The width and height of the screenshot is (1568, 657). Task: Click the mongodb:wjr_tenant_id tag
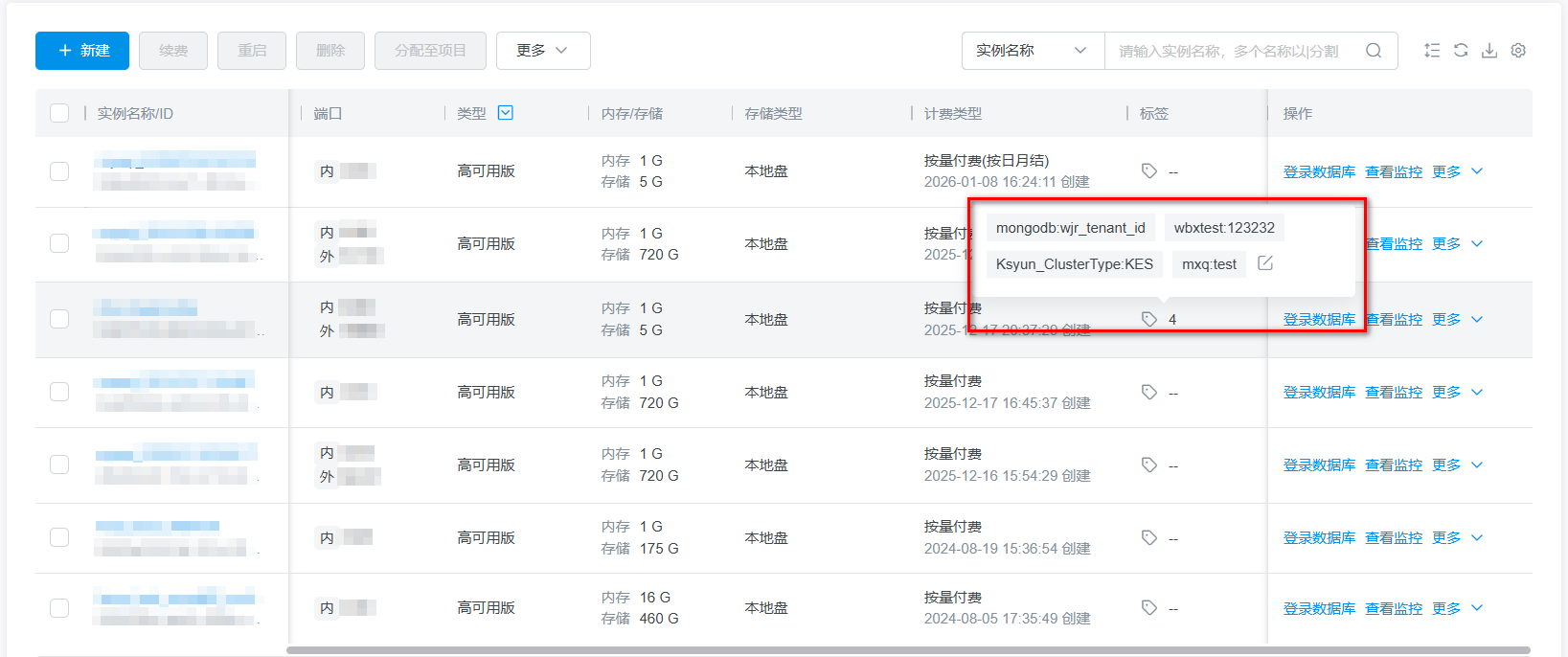(1071, 228)
